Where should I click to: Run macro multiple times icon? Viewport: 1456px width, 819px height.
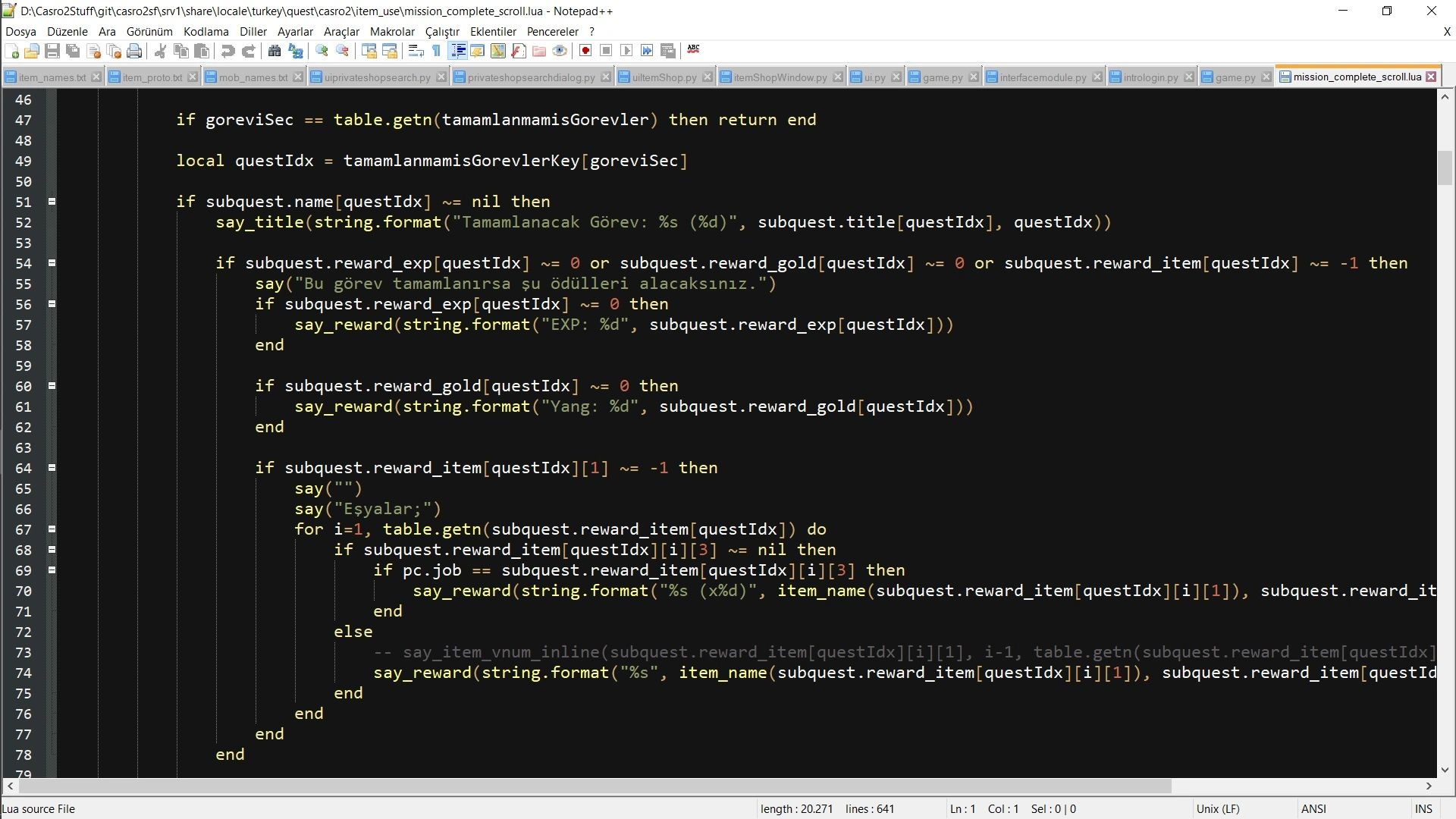pyautogui.click(x=647, y=51)
